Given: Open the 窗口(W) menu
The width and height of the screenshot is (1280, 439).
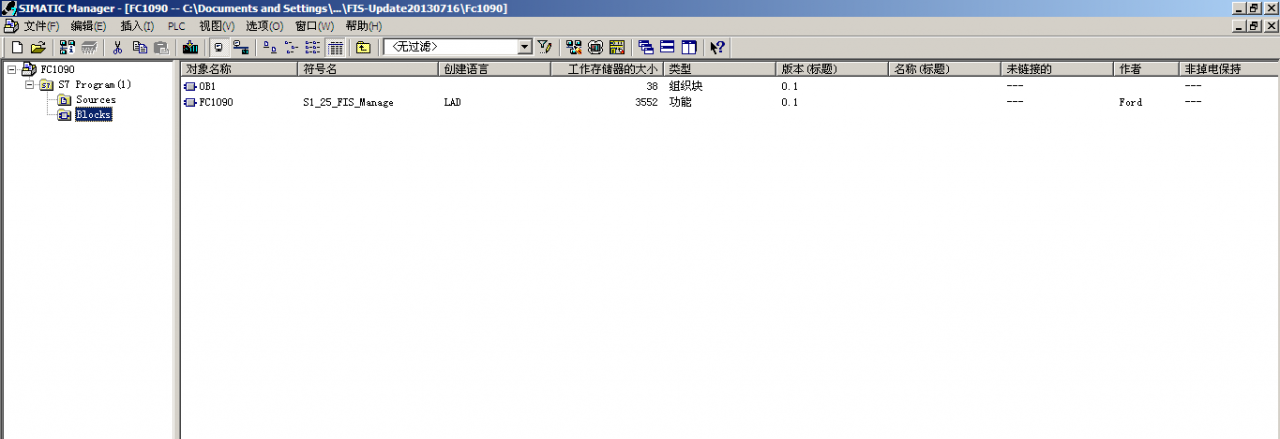Looking at the screenshot, I should click(314, 26).
